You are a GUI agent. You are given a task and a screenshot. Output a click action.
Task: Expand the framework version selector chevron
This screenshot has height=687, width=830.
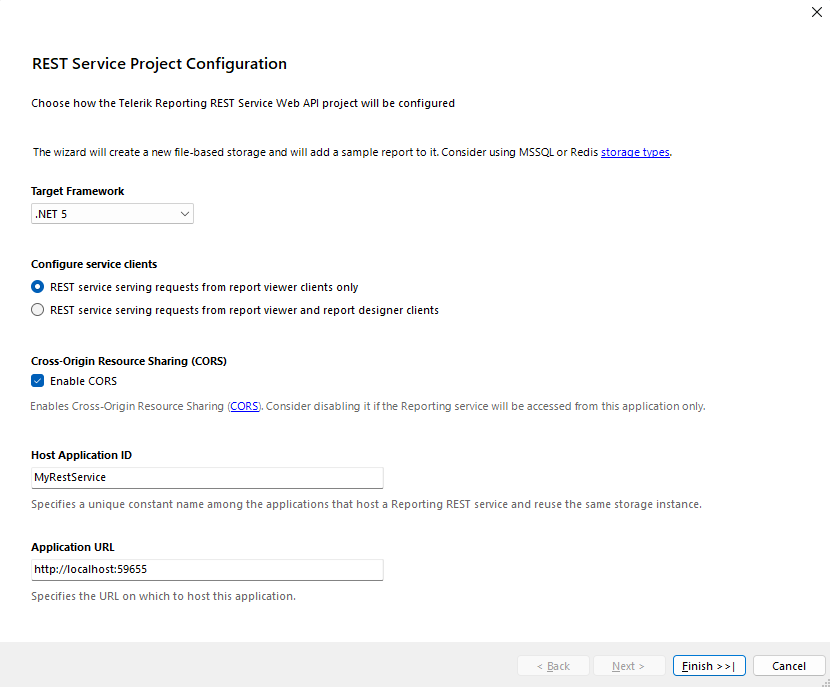coord(184,213)
